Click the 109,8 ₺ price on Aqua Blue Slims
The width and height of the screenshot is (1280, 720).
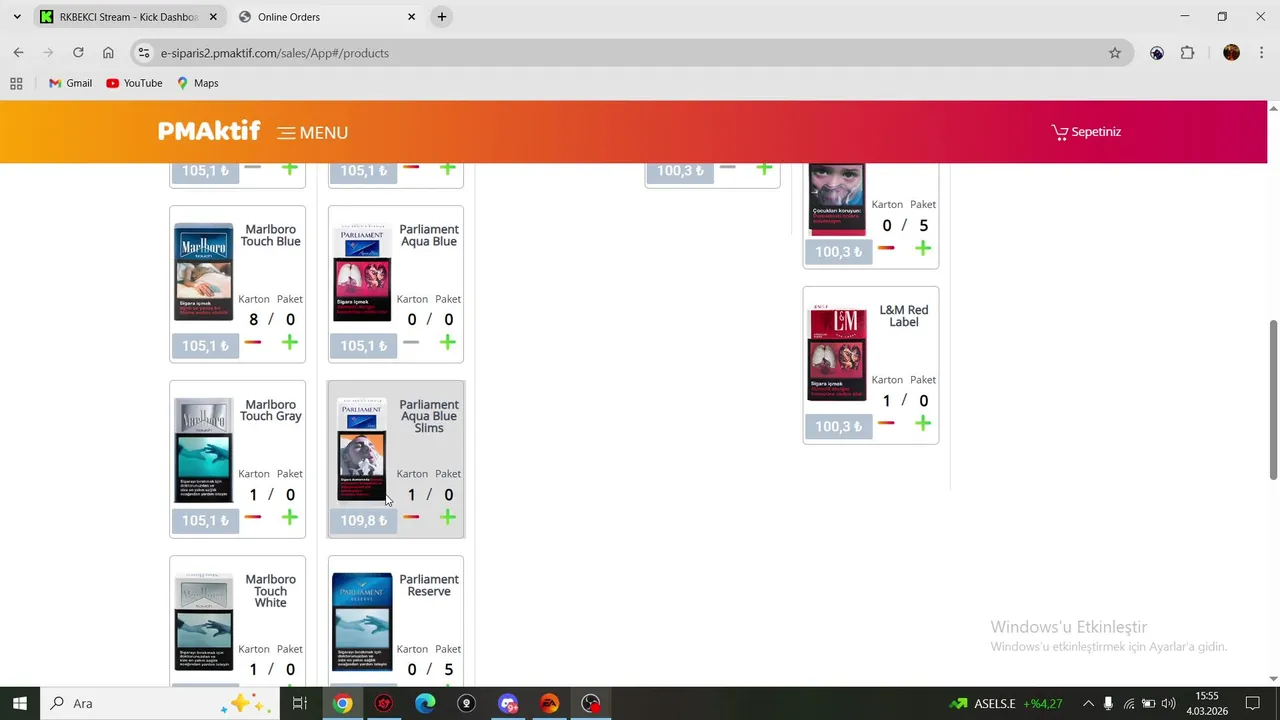(x=364, y=521)
